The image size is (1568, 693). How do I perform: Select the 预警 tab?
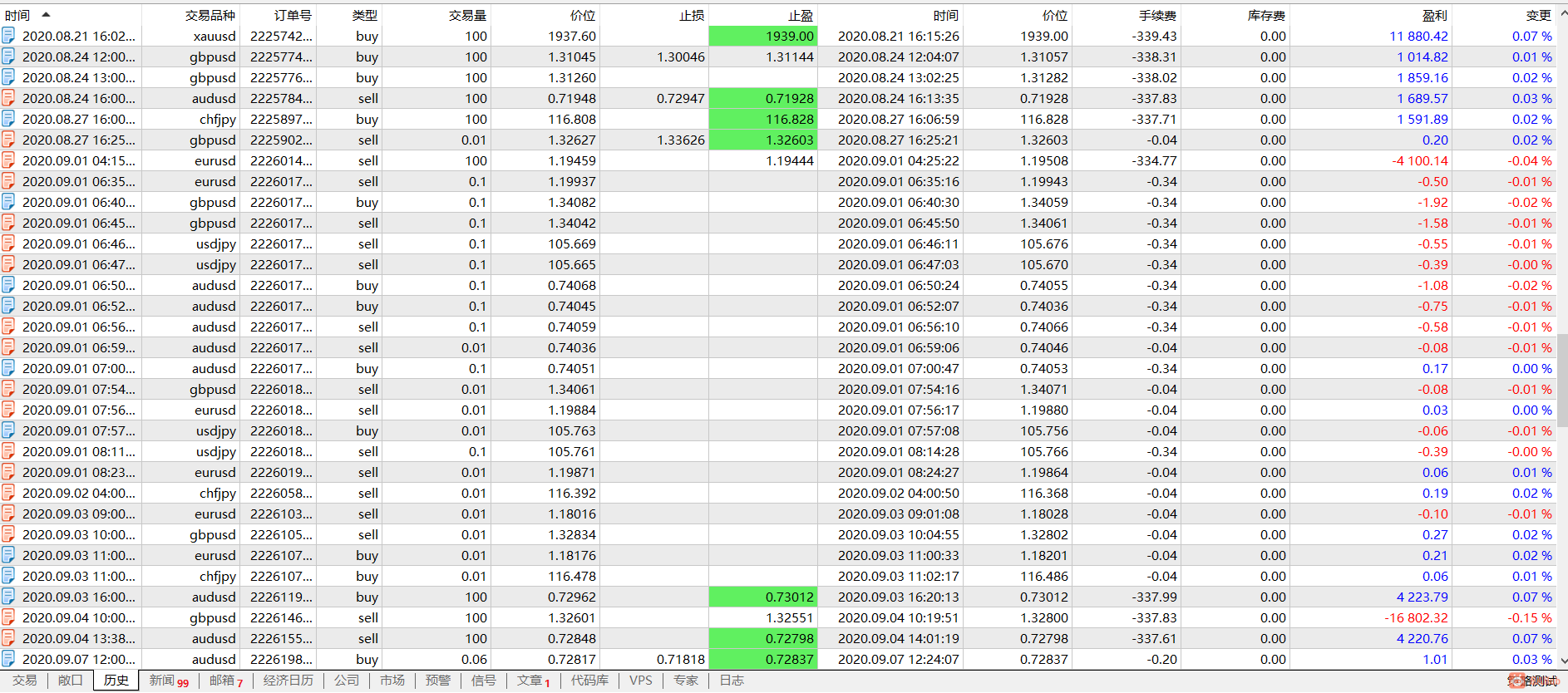click(x=438, y=681)
